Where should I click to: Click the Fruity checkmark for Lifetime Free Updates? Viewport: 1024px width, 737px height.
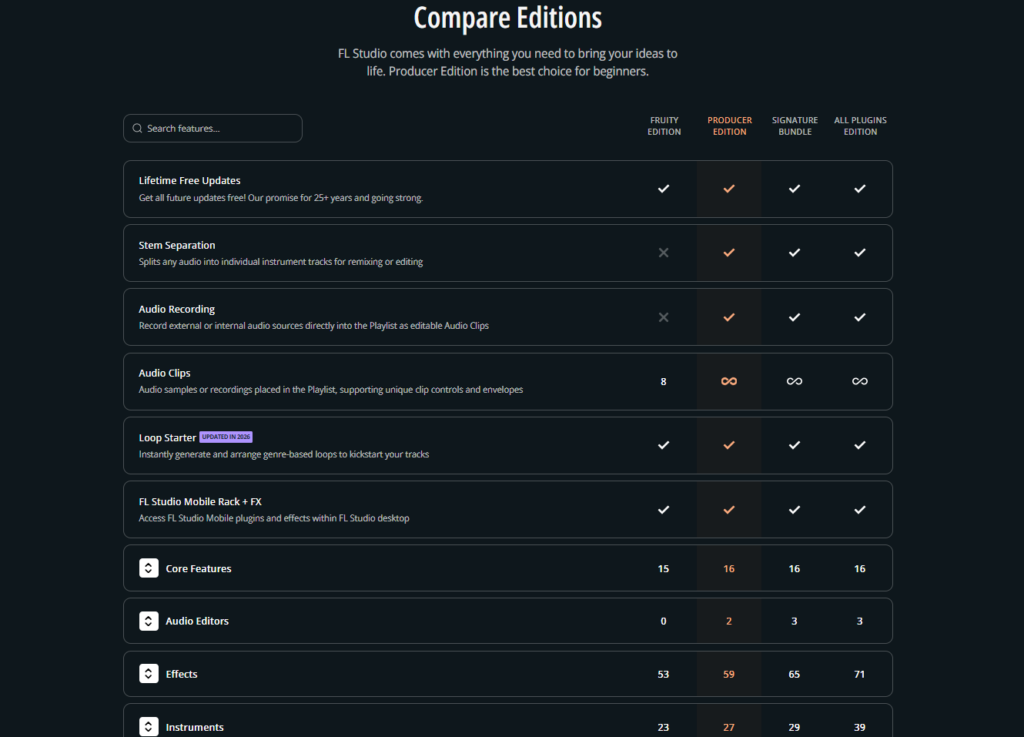[664, 189]
